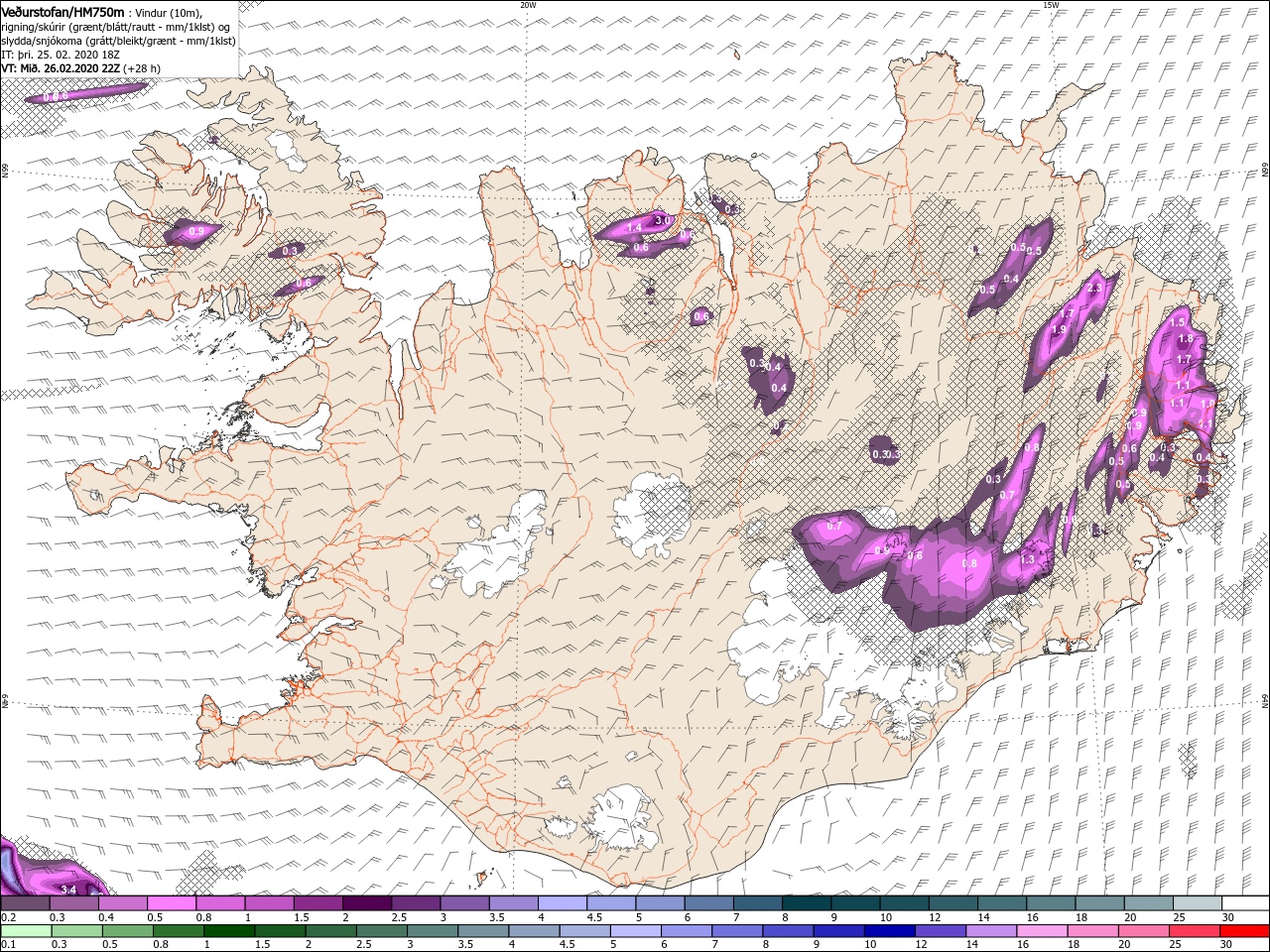The height and width of the screenshot is (952, 1270).
Task: Click the 0.2 label on the snow legend
Action: coord(7,918)
